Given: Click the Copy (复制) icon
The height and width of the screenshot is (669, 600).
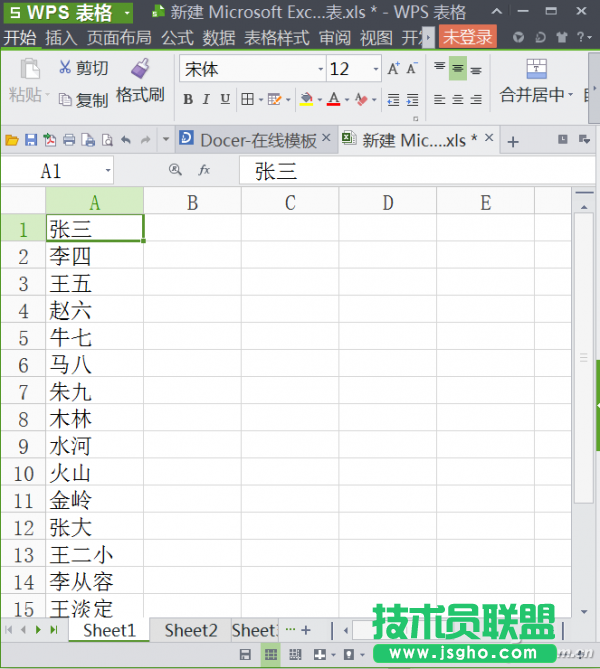Looking at the screenshot, I should pyautogui.click(x=65, y=99).
